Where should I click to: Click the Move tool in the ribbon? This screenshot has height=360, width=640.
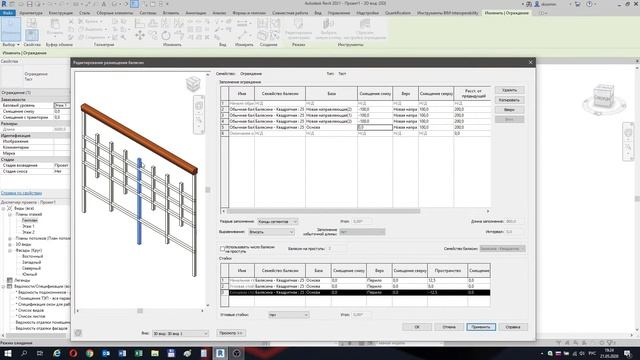[140, 36]
